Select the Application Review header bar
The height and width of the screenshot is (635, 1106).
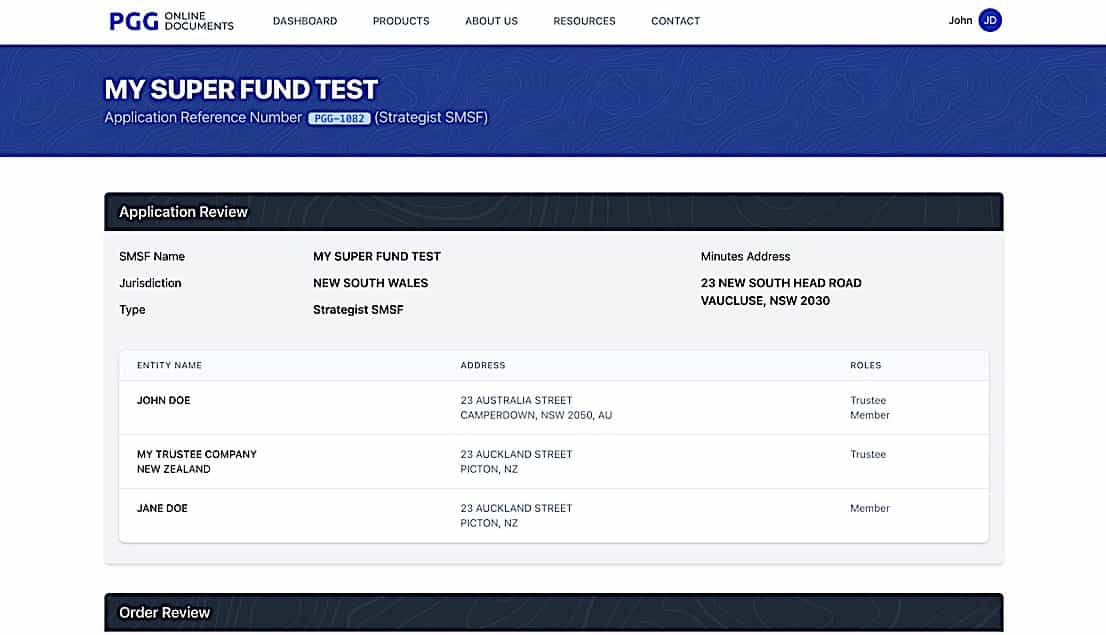pyautogui.click(x=183, y=211)
